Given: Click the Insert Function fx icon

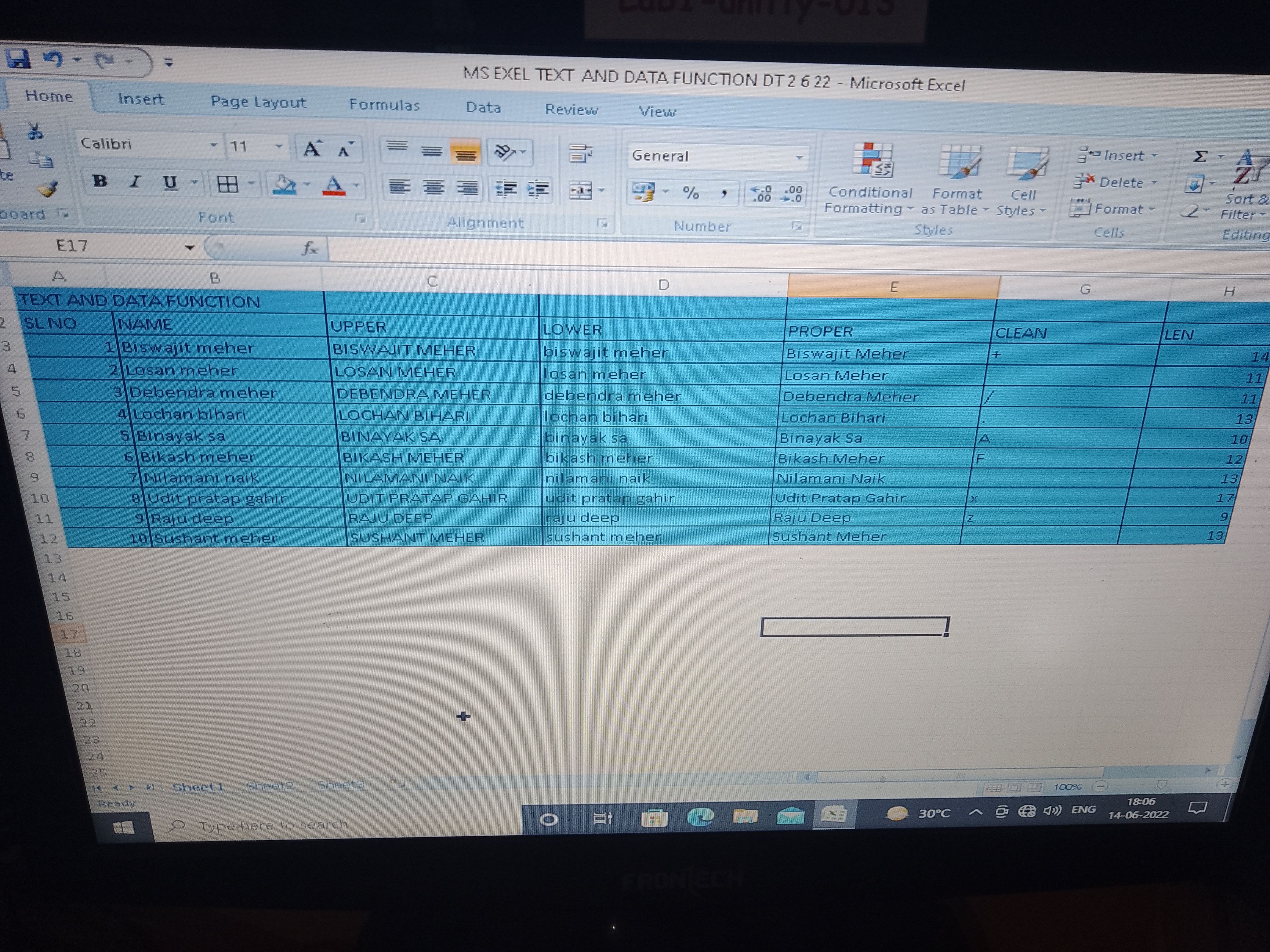Looking at the screenshot, I should [x=310, y=248].
